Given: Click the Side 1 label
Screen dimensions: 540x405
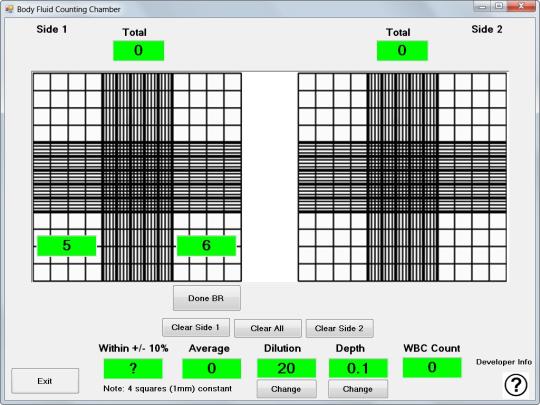Looking at the screenshot, I should click(52, 29).
